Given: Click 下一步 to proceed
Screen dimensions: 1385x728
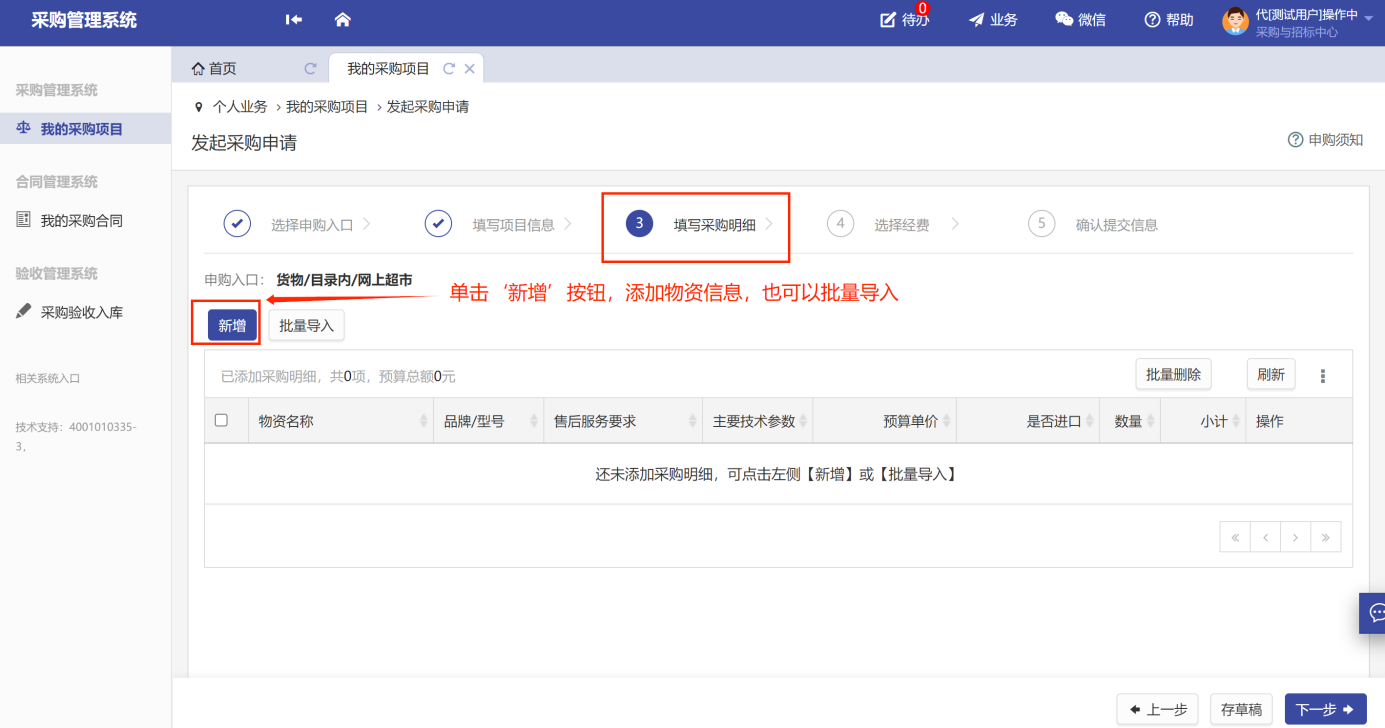Looking at the screenshot, I should pos(1324,709).
